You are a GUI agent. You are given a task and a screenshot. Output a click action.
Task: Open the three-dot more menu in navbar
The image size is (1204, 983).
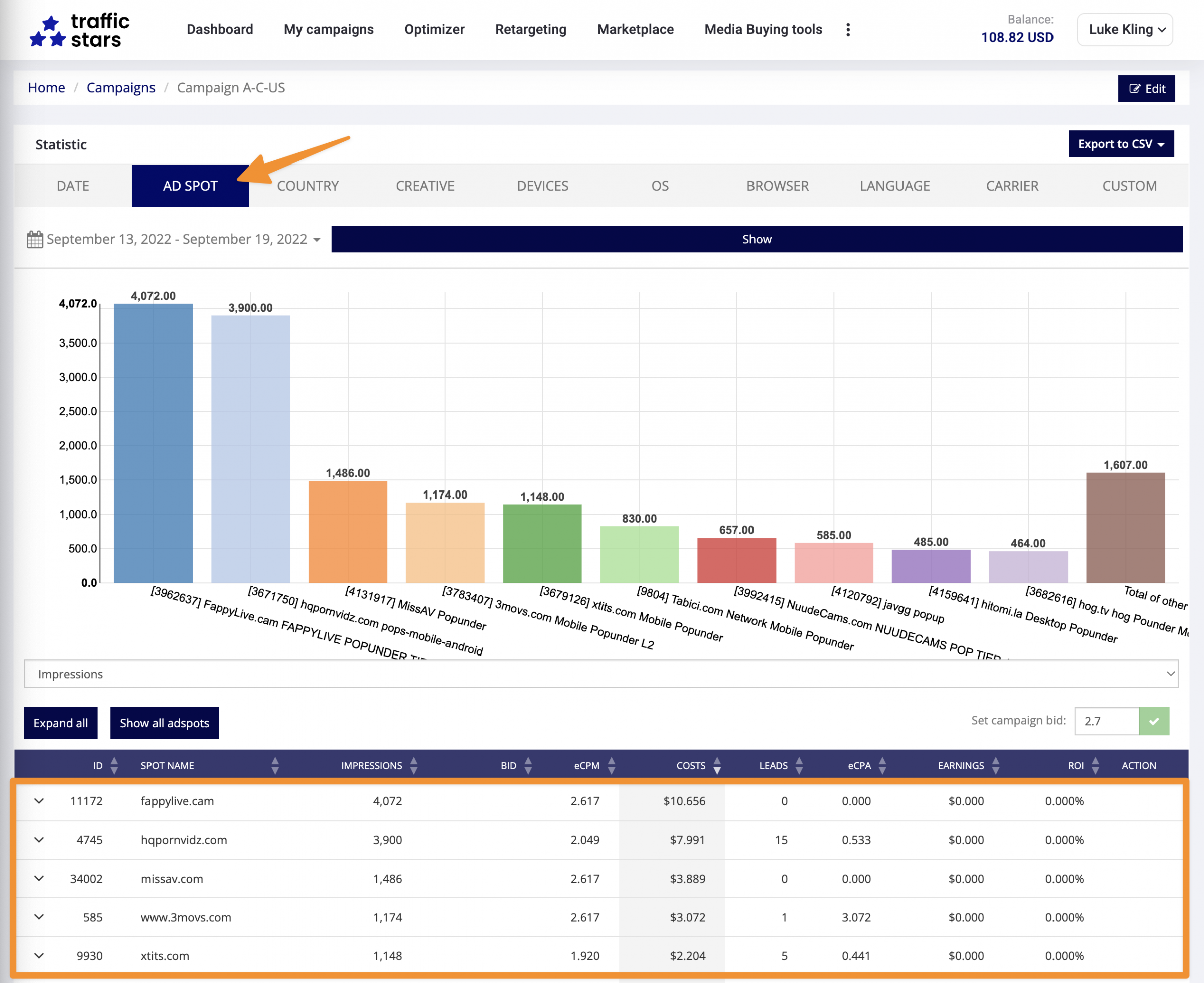click(848, 30)
